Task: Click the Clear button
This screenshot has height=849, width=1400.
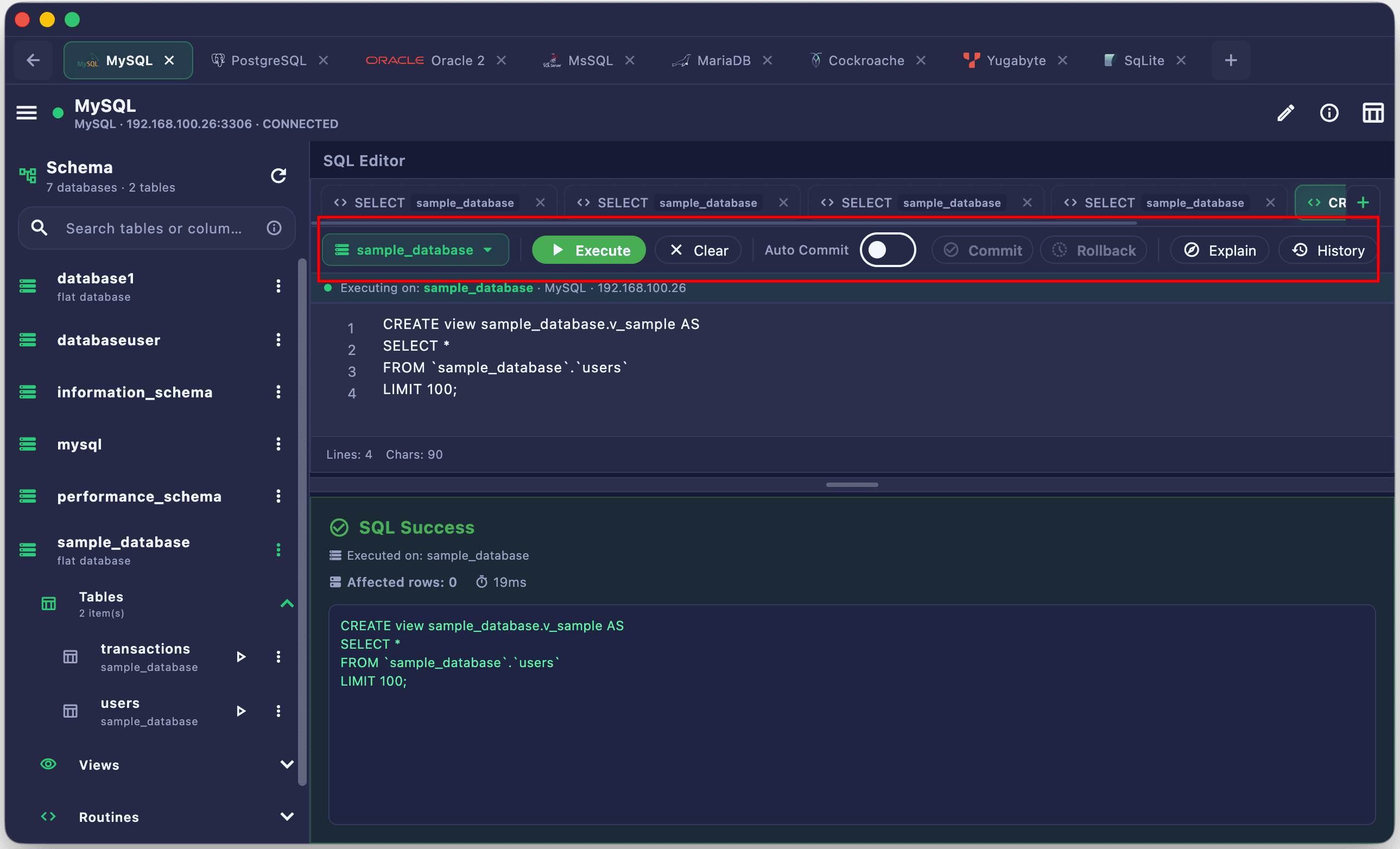Action: coord(698,251)
